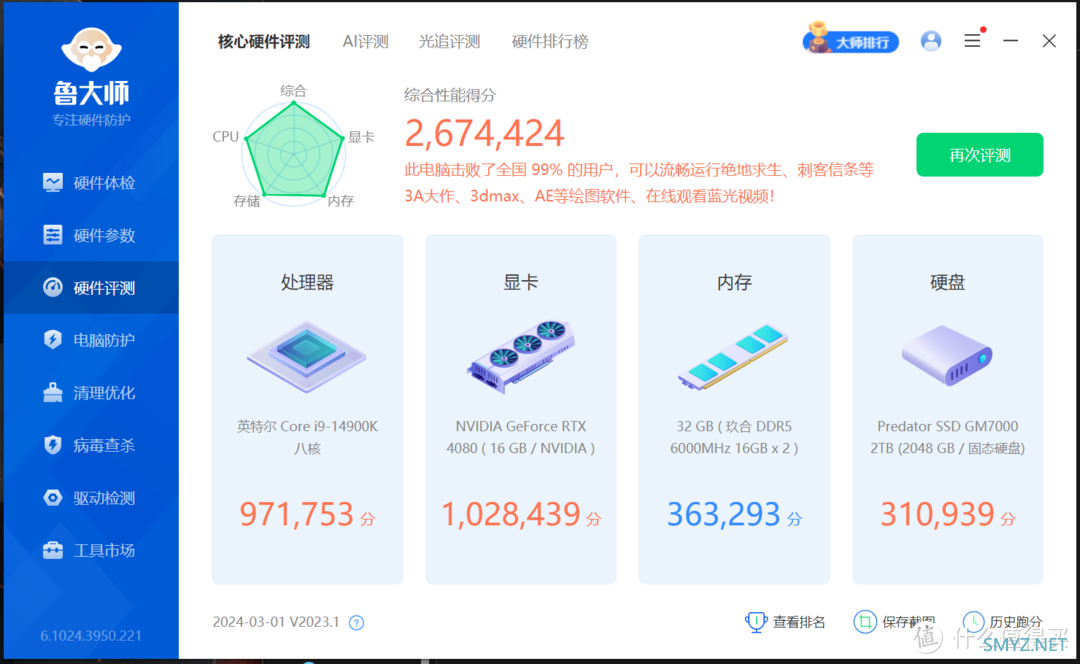1080x664 pixels.
Task: Switch to 光追评测 tab
Action: (x=449, y=41)
